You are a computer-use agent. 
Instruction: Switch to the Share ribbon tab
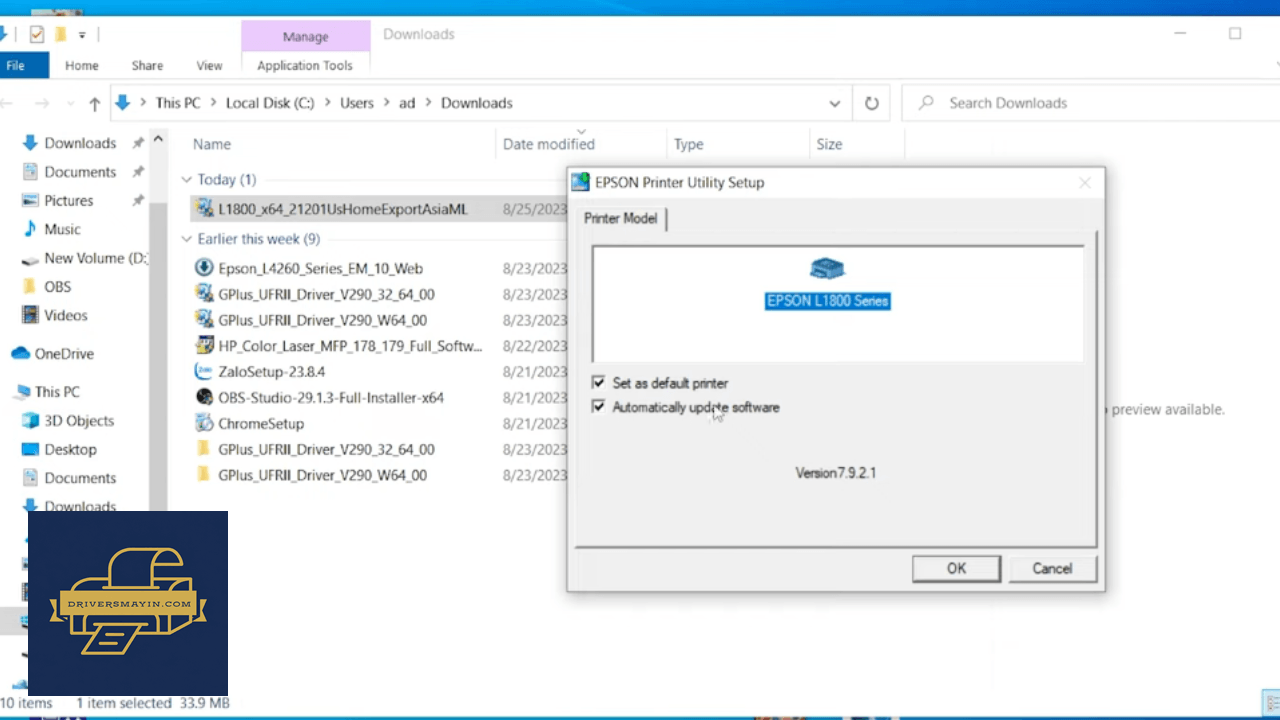coord(147,66)
